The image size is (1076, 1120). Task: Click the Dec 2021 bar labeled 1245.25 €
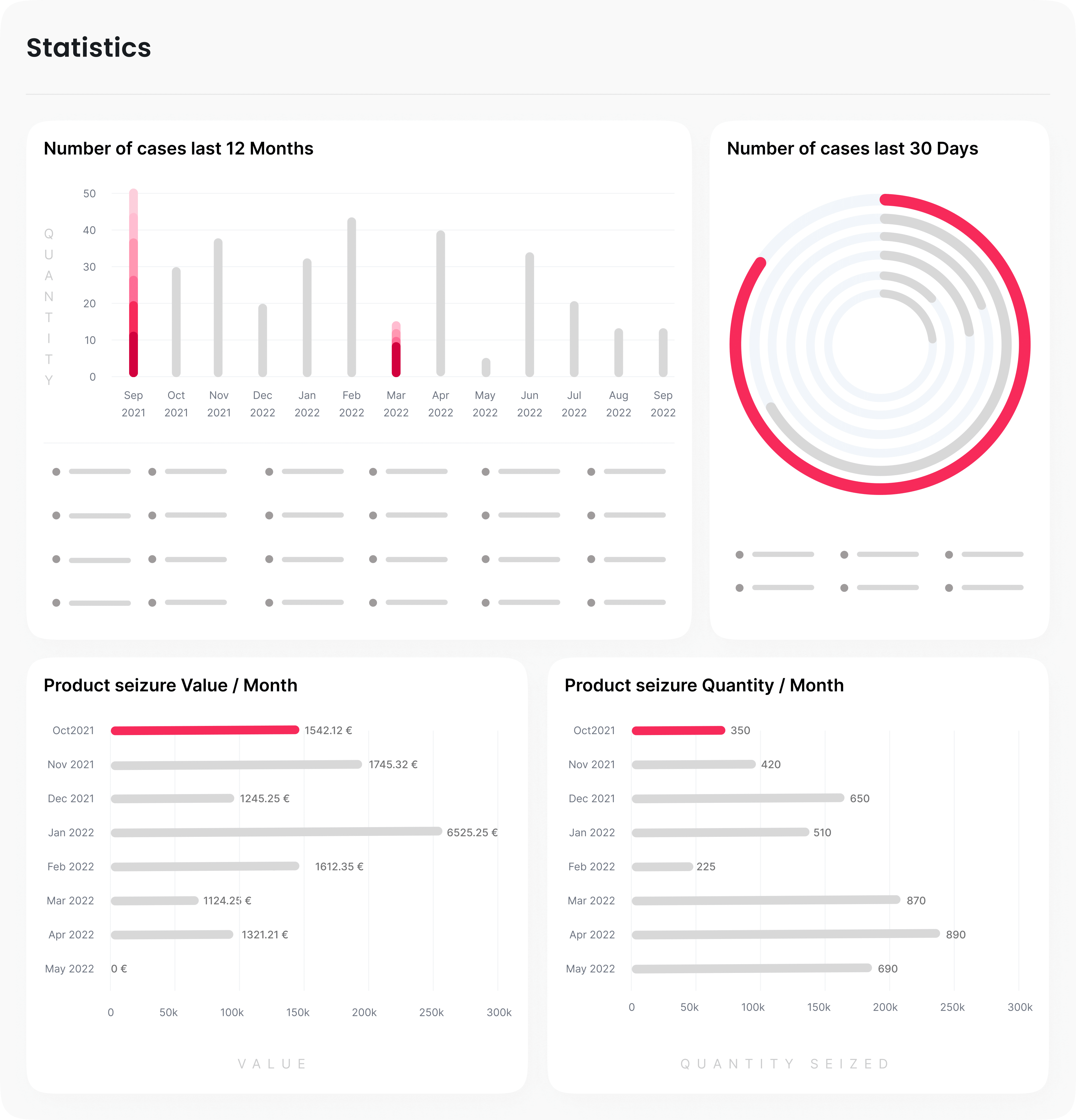[x=172, y=798]
